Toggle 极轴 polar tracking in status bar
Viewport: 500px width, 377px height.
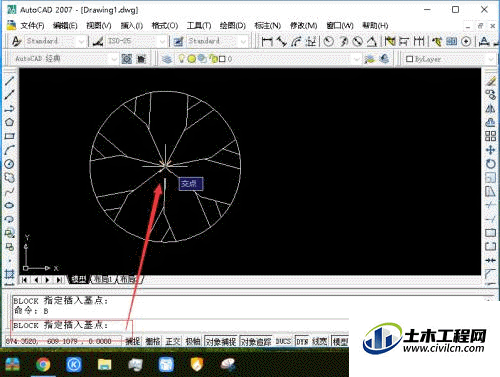pos(193,341)
